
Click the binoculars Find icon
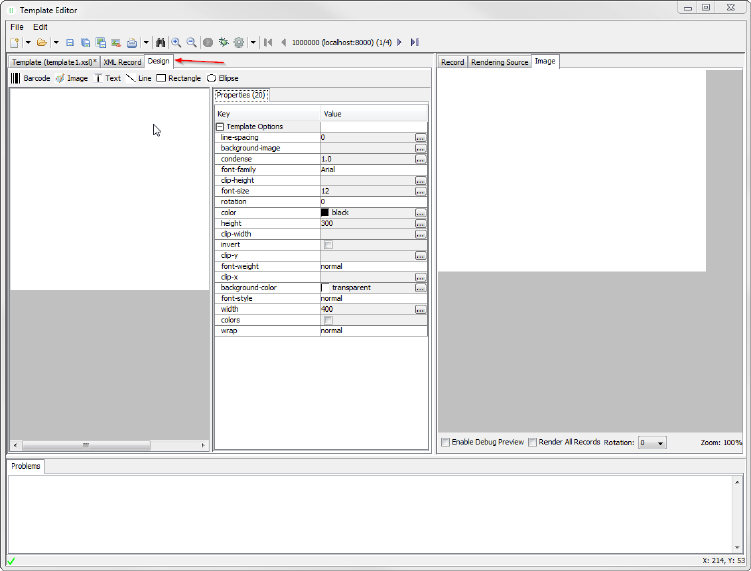[x=160, y=43]
